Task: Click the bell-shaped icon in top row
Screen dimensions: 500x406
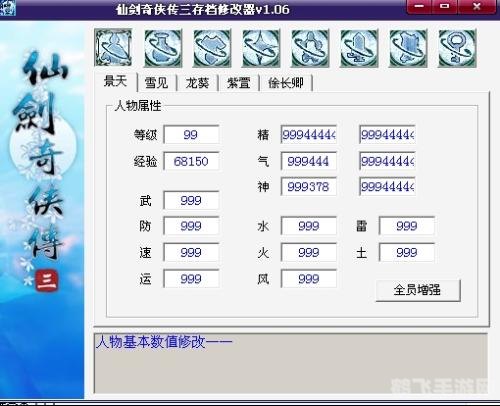Action: [x=310, y=48]
